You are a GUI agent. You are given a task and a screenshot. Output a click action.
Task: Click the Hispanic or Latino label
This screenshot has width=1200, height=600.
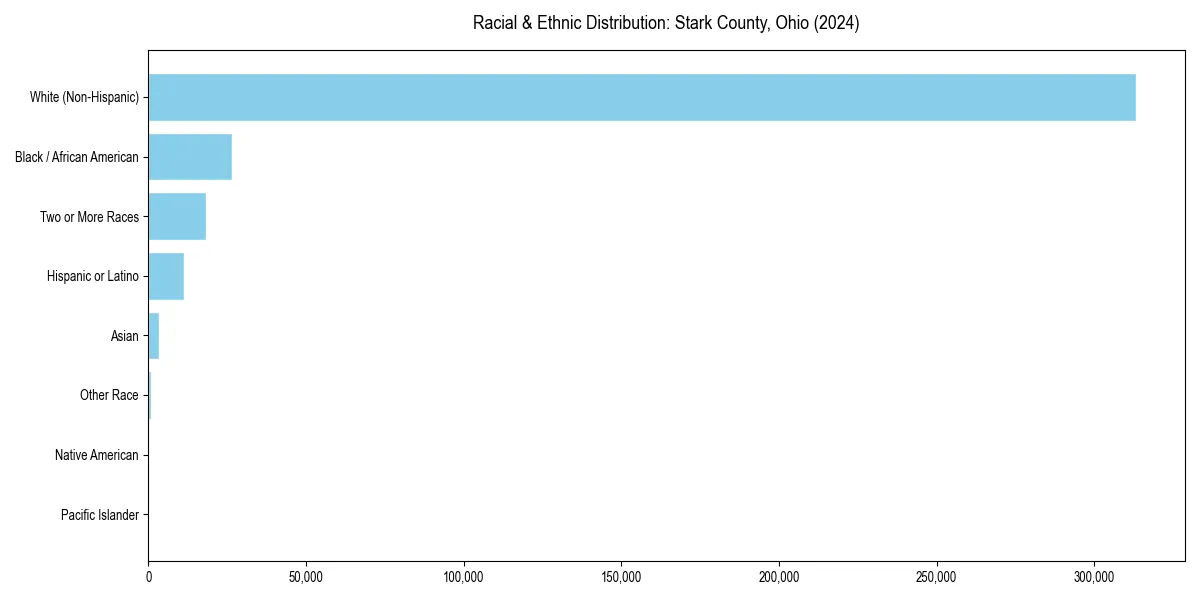click(x=93, y=276)
